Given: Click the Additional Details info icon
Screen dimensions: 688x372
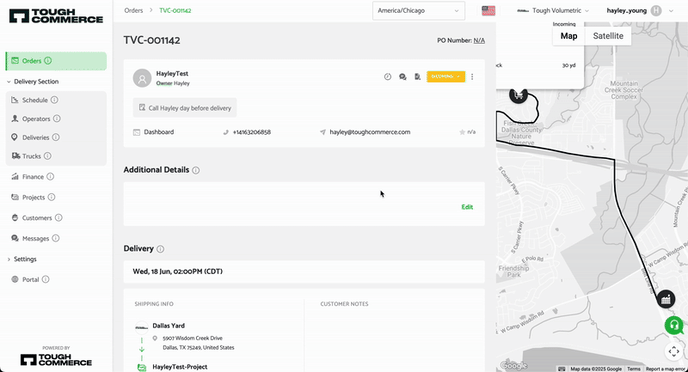Looking at the screenshot, I should [x=196, y=170].
